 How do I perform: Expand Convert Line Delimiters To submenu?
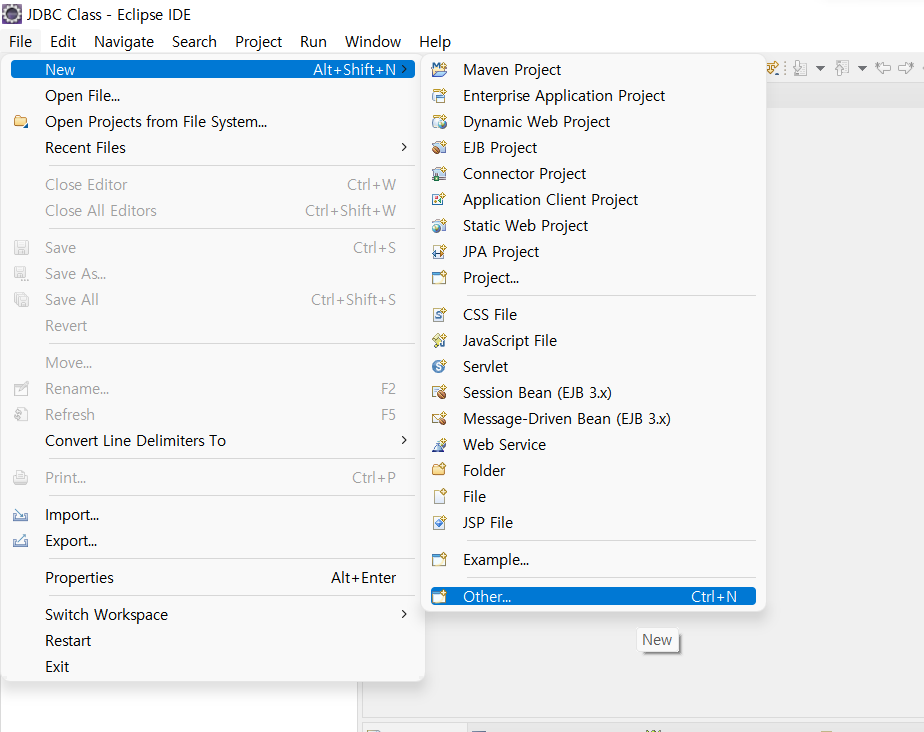coord(404,440)
